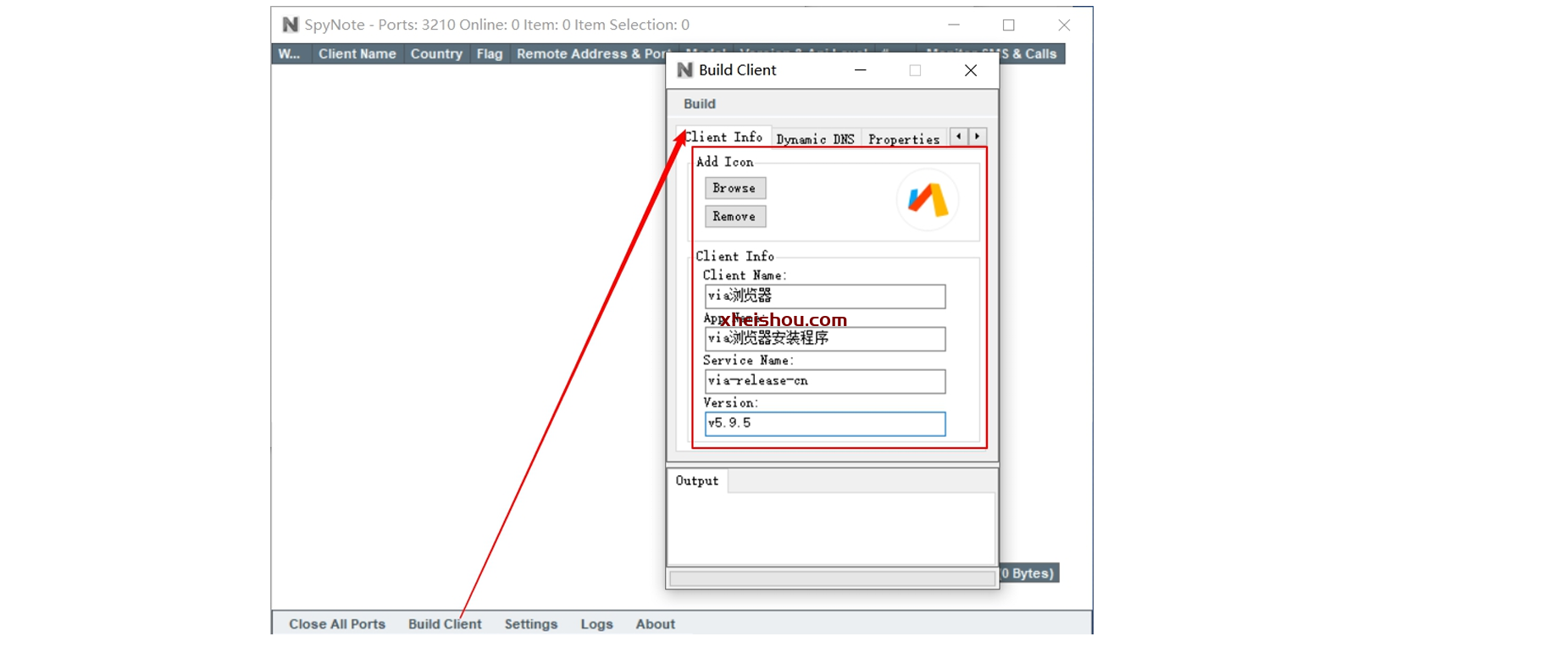Focus the Service Name input field
Screen dimensions: 1568x653
(825, 381)
